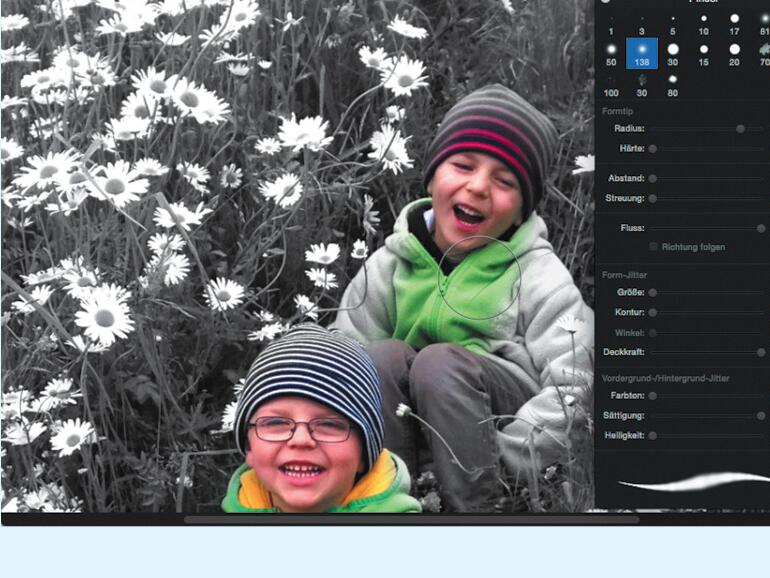
Task: Click the Streuung slider handle
Action: [x=652, y=198]
